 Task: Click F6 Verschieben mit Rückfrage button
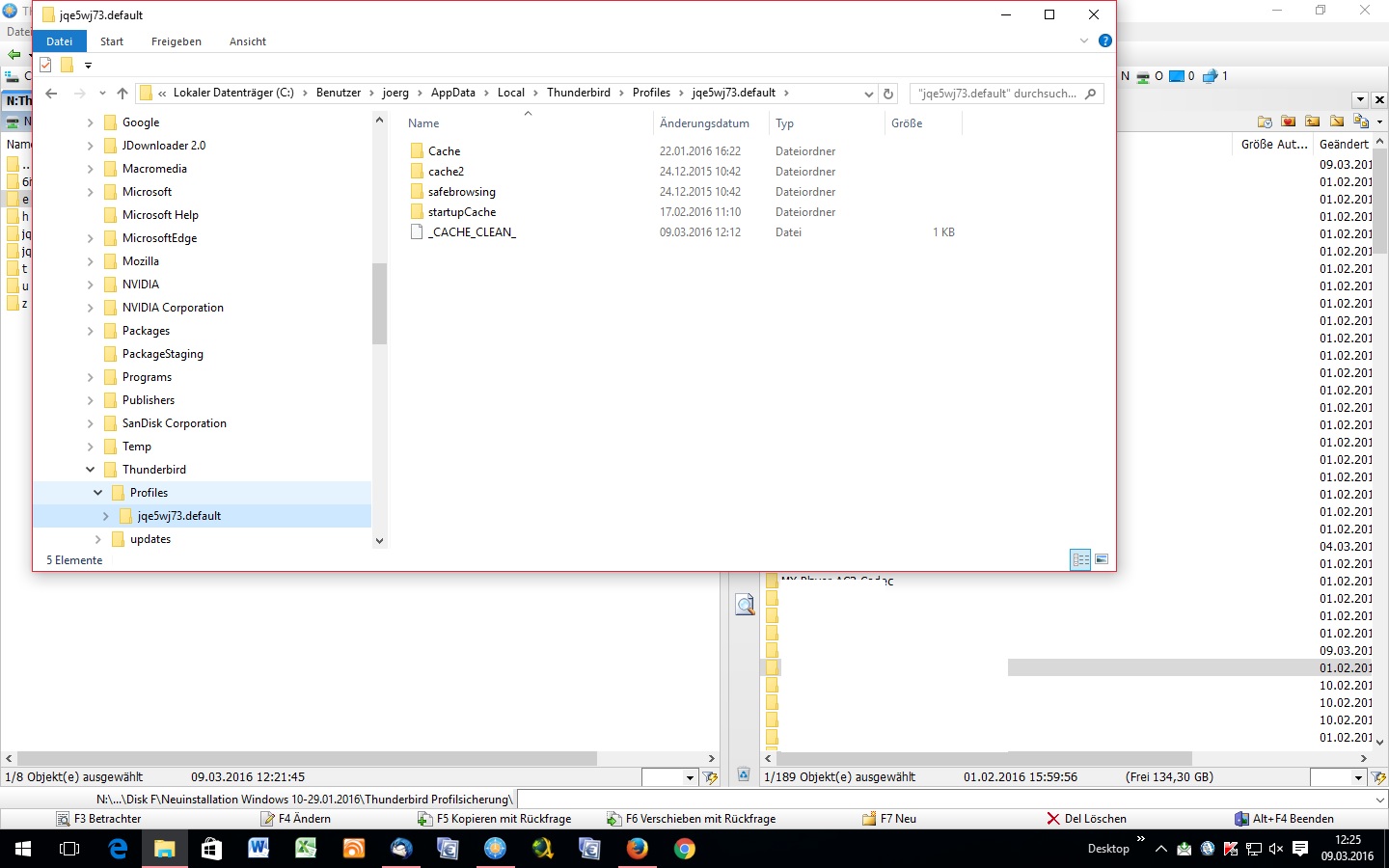point(692,819)
